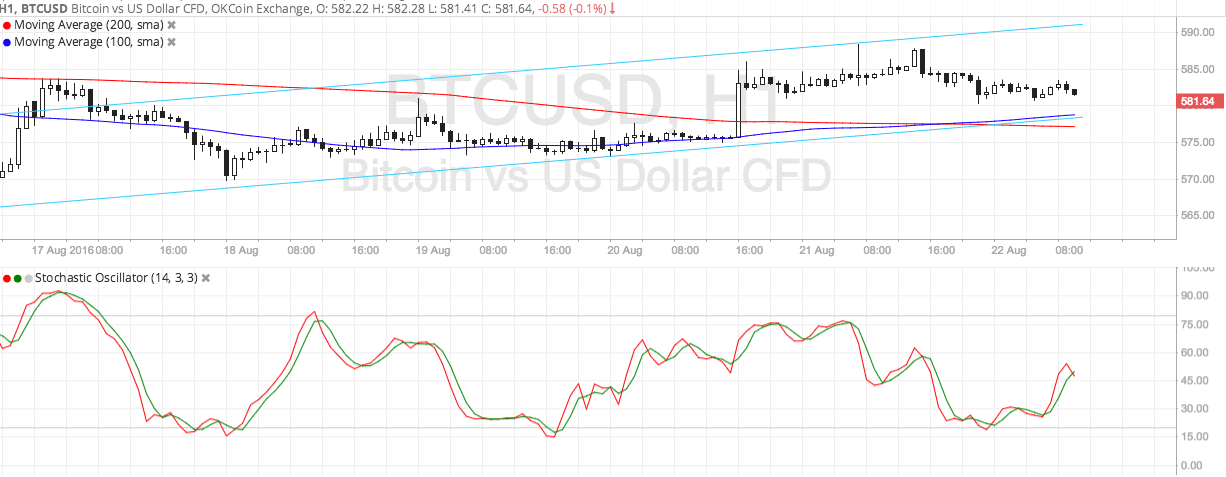This screenshot has height=477, width=1226.
Task: Click the green dot of Stochastic Oscillator
Action: point(18,277)
